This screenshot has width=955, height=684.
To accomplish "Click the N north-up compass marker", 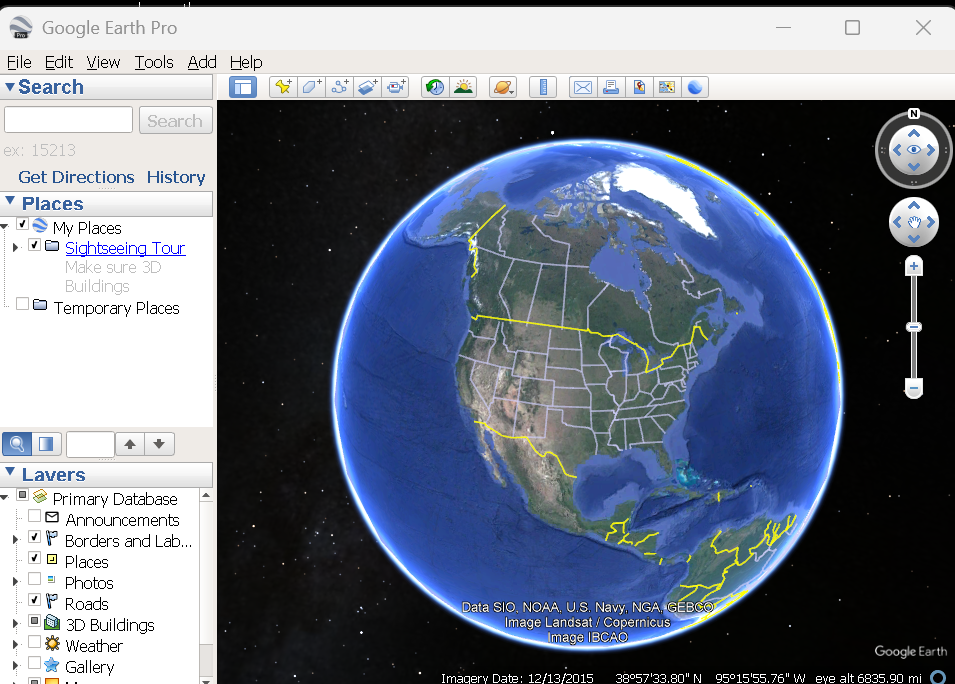I will coord(914,113).
